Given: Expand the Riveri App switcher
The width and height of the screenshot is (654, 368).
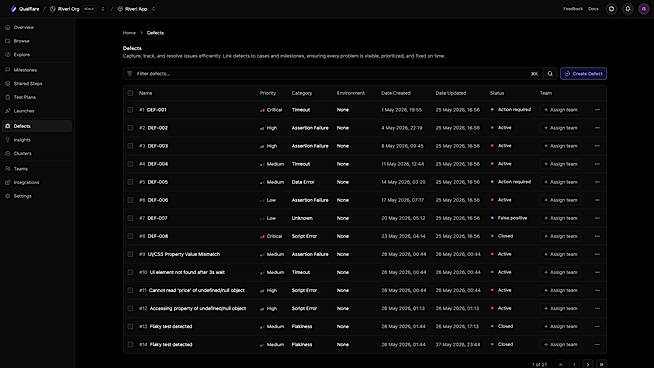Looking at the screenshot, I should pyautogui.click(x=153, y=9).
